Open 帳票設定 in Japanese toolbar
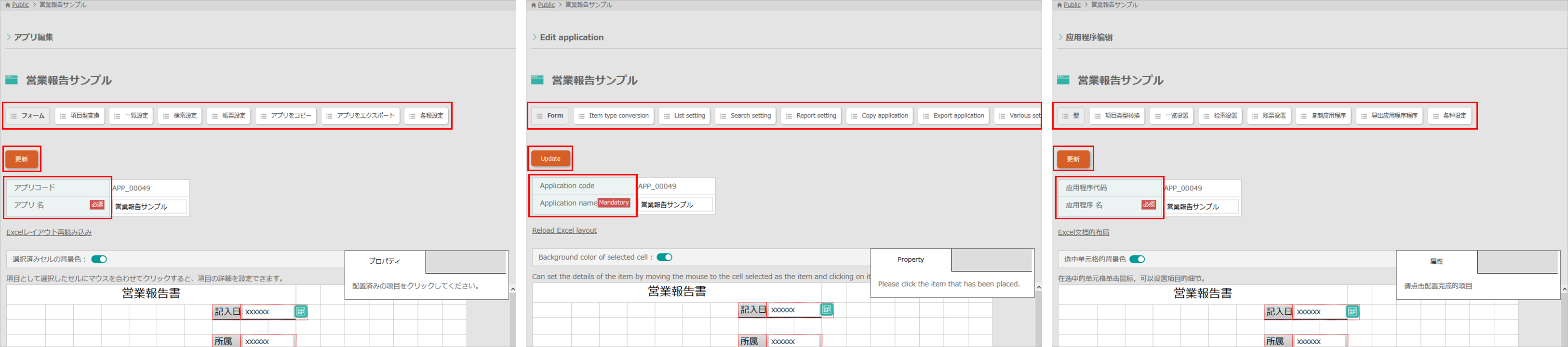 click(x=229, y=116)
